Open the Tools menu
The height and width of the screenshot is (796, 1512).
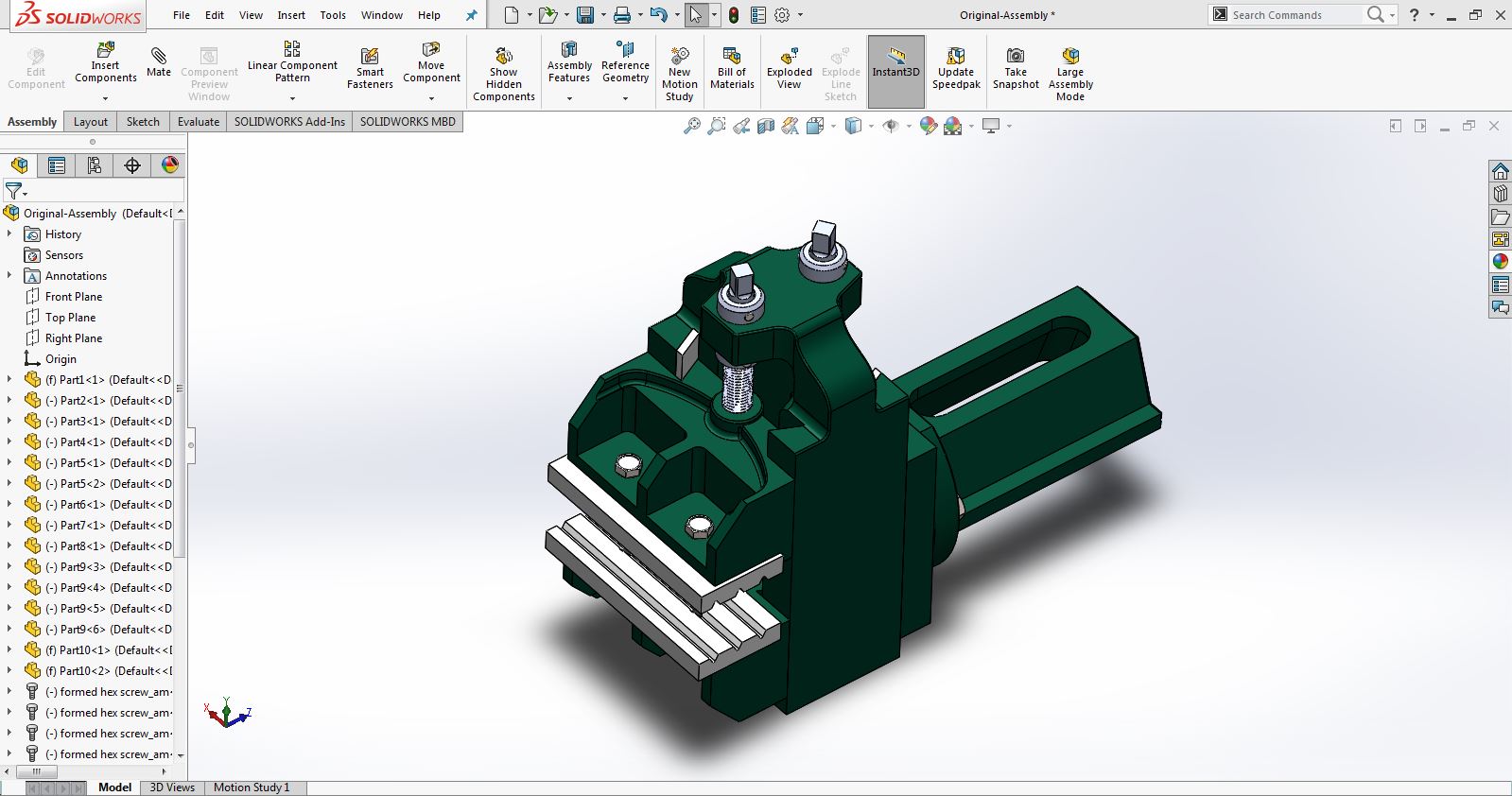coord(333,15)
